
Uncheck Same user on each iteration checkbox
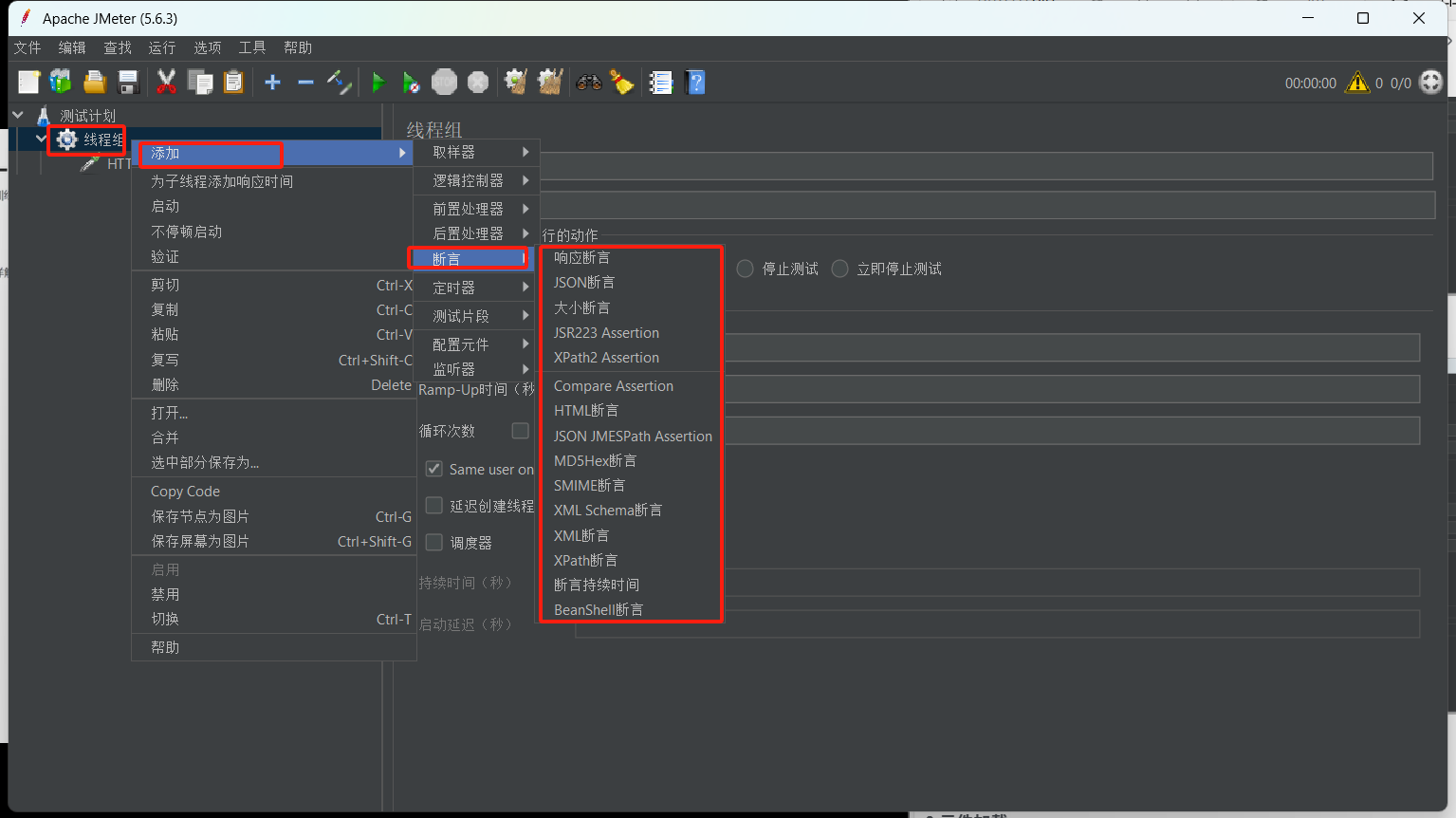point(433,469)
